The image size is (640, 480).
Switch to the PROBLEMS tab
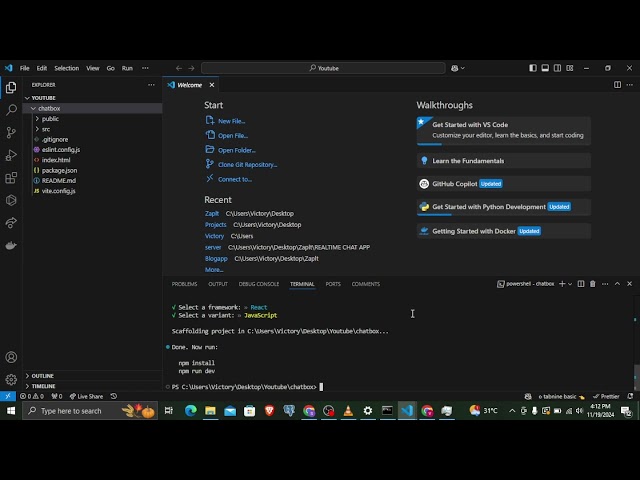coord(184,284)
